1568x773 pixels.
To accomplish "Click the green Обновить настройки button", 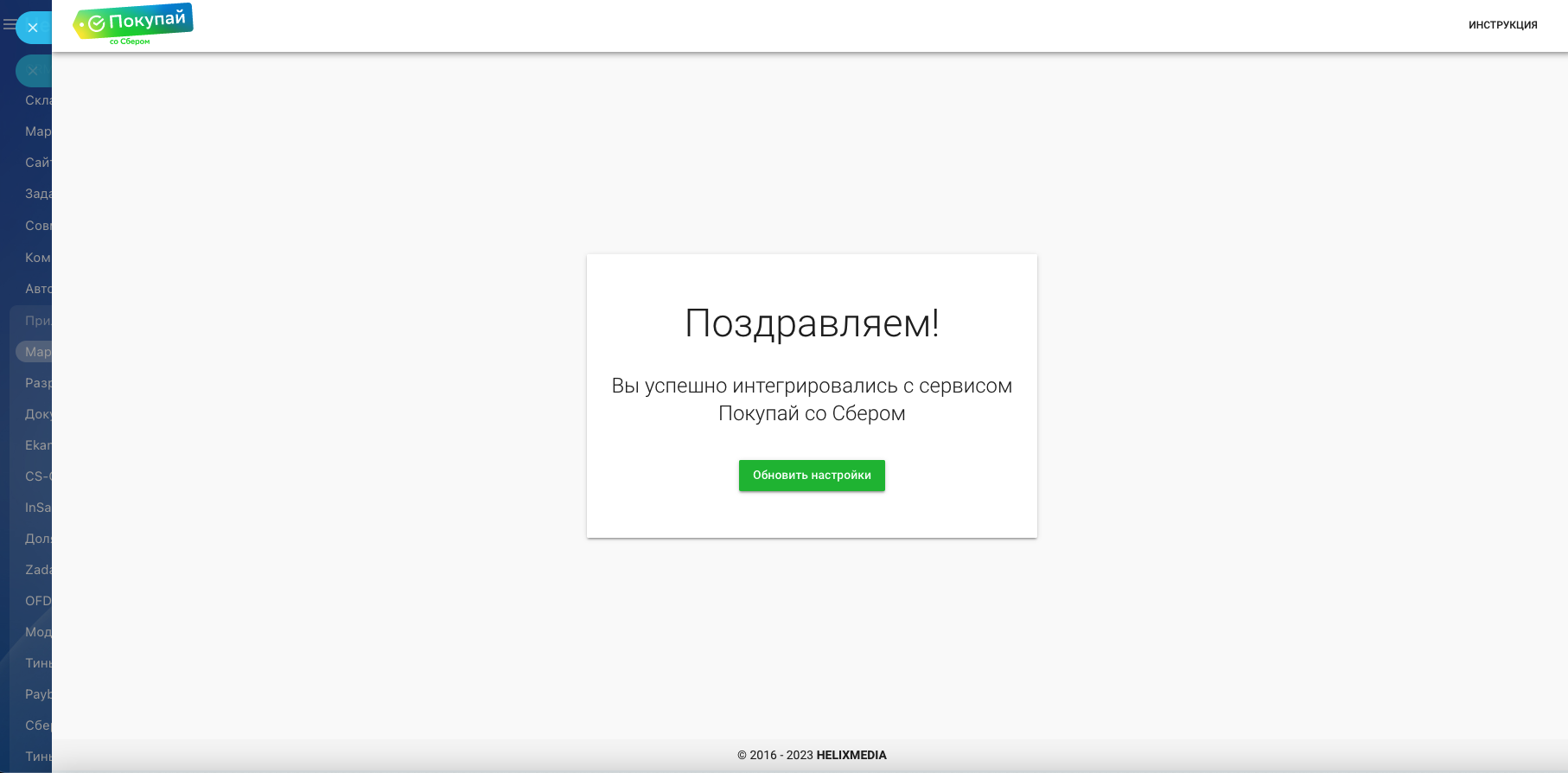I will coord(812,476).
